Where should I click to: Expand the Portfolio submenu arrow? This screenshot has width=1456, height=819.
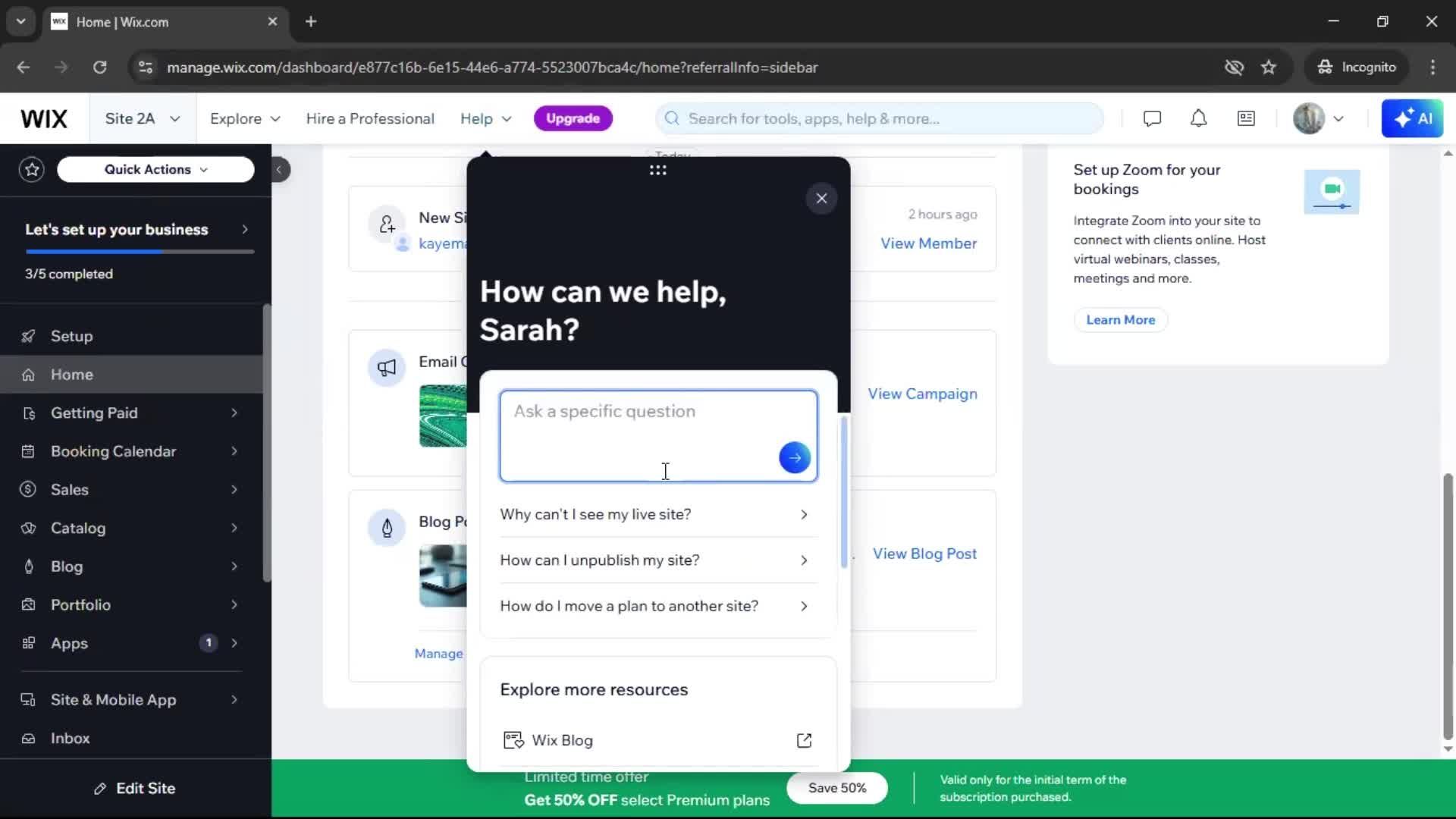click(x=234, y=605)
